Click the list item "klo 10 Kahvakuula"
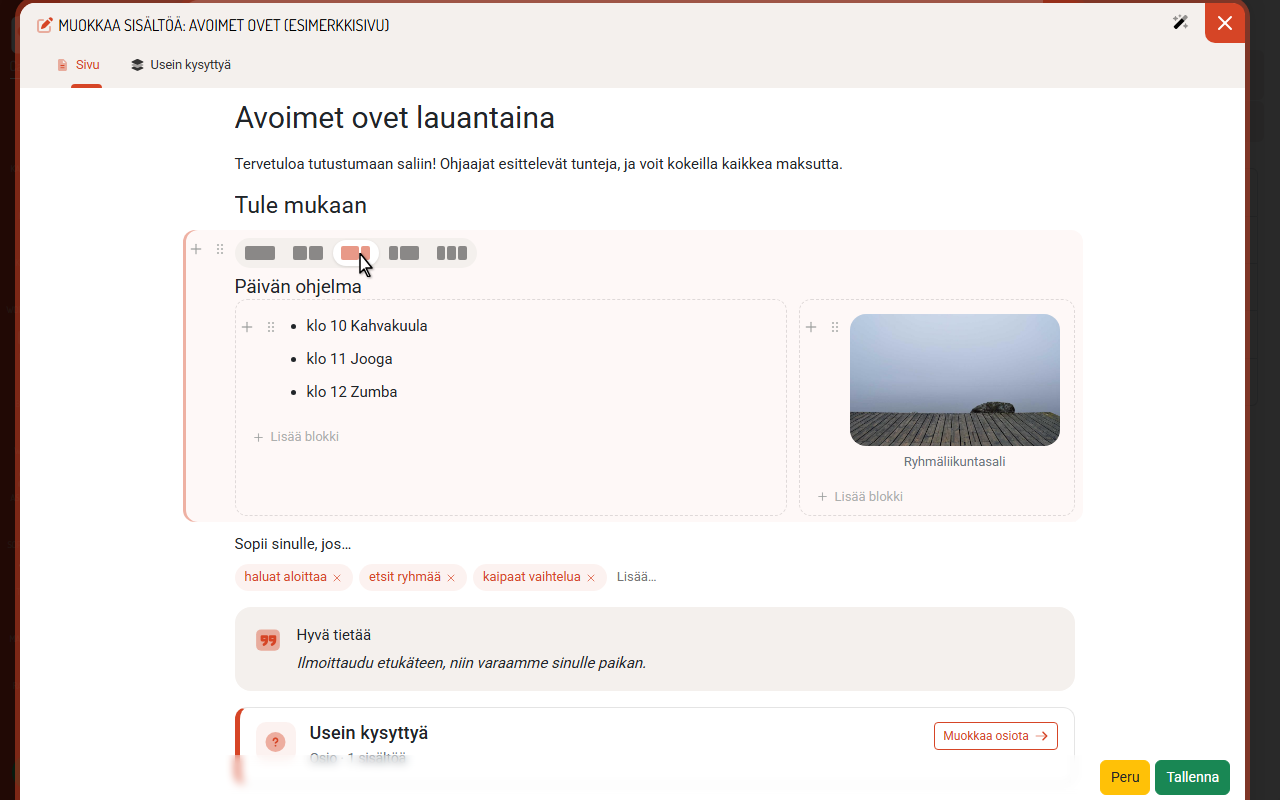This screenshot has width=1280, height=800. pyautogui.click(x=367, y=326)
